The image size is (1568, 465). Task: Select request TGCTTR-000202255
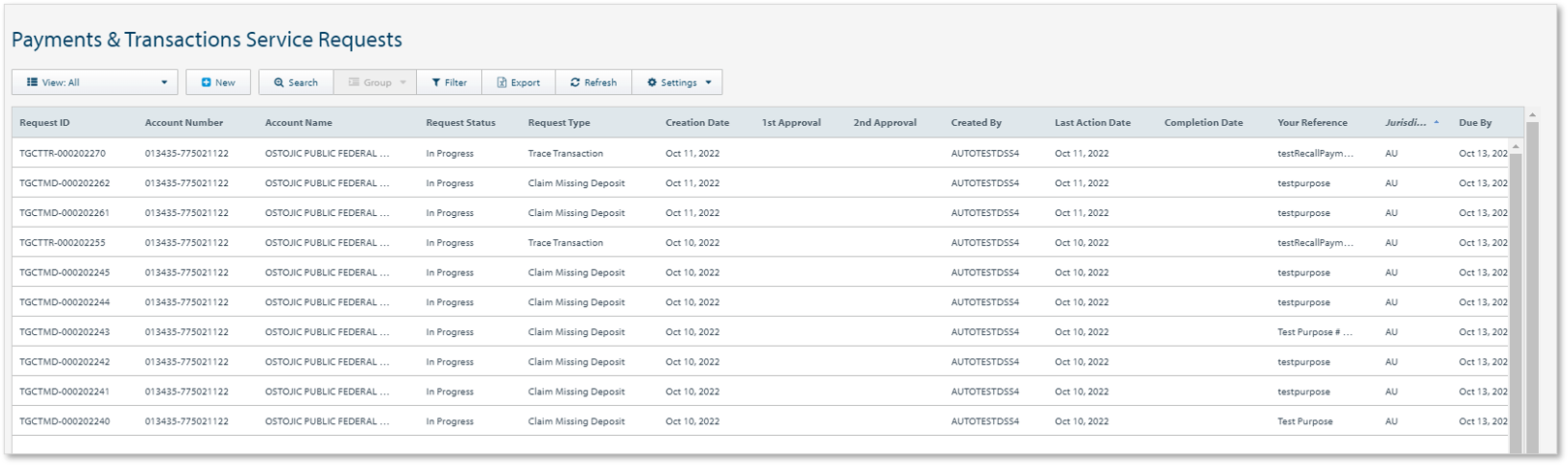coord(62,243)
